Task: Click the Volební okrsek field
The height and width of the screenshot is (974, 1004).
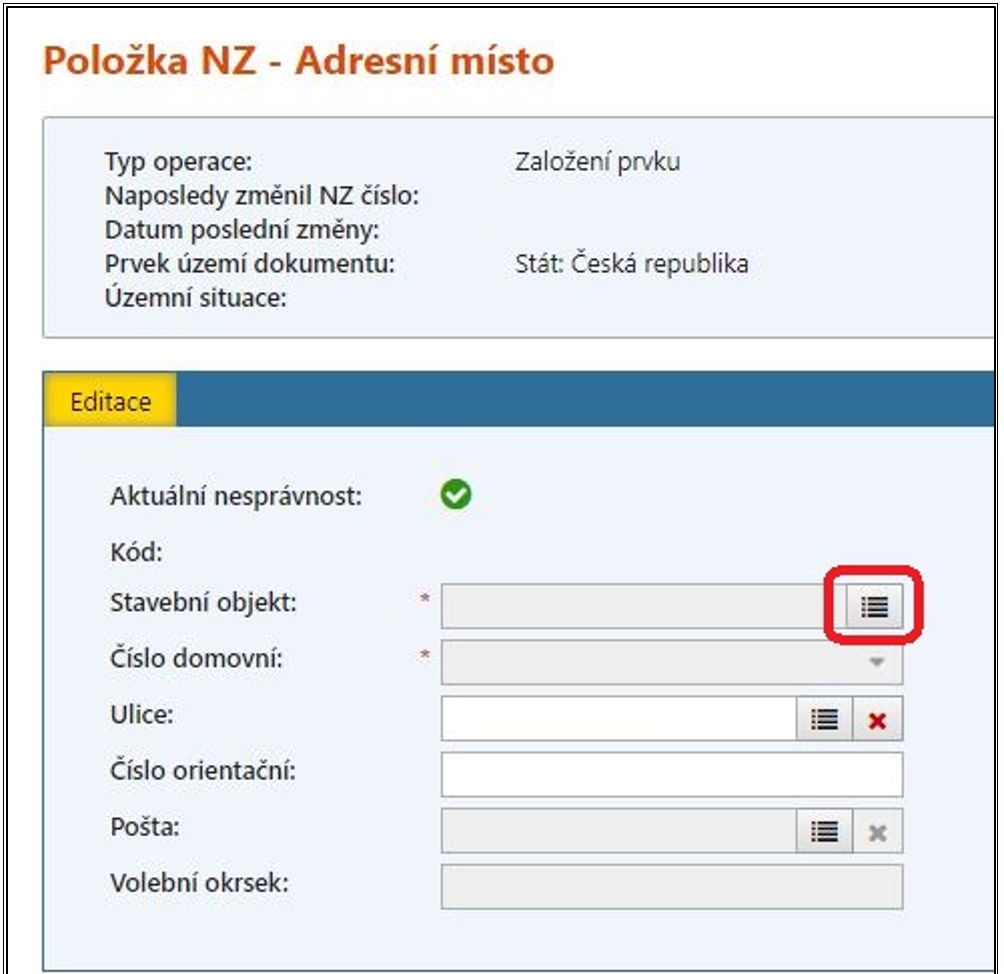Action: 671,886
